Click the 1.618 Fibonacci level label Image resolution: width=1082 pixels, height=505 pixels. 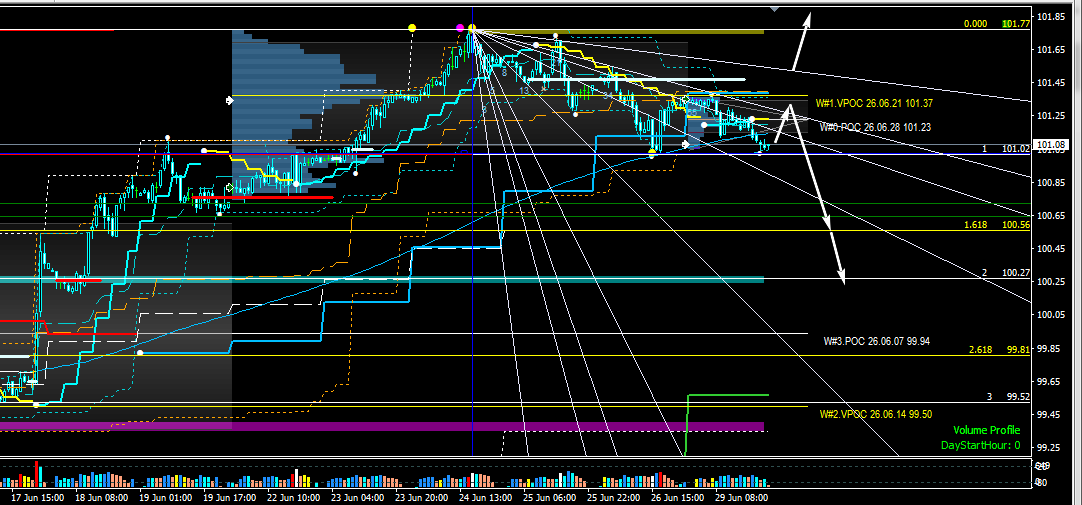tap(976, 225)
